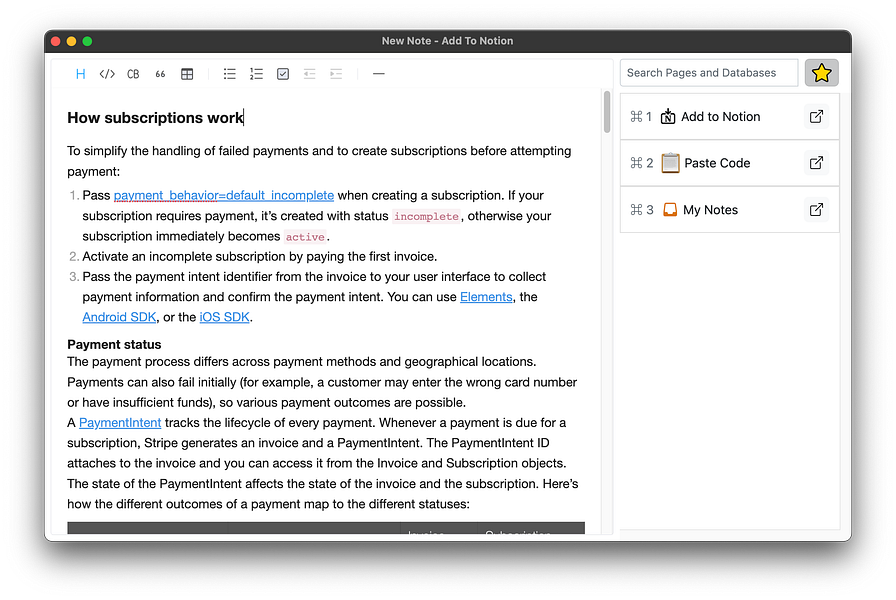
Task: Create a bulleted list
Action: point(229,73)
